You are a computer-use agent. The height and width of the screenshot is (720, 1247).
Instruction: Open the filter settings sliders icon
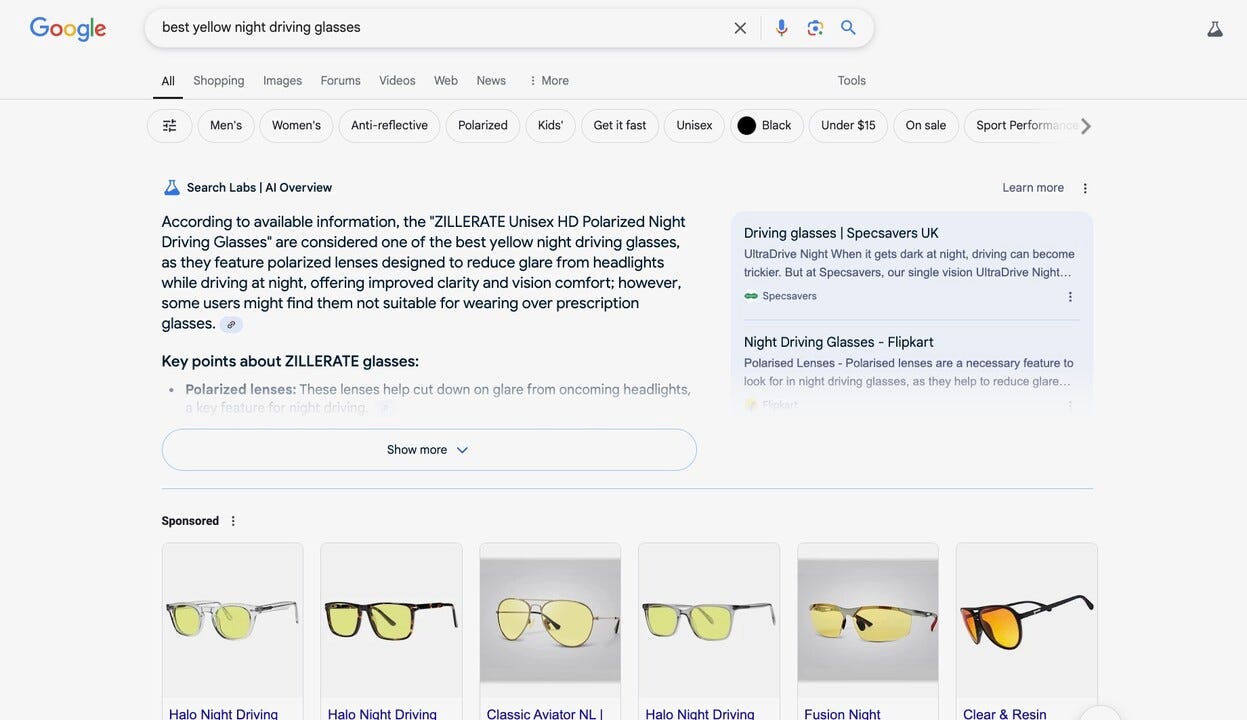pyautogui.click(x=170, y=126)
